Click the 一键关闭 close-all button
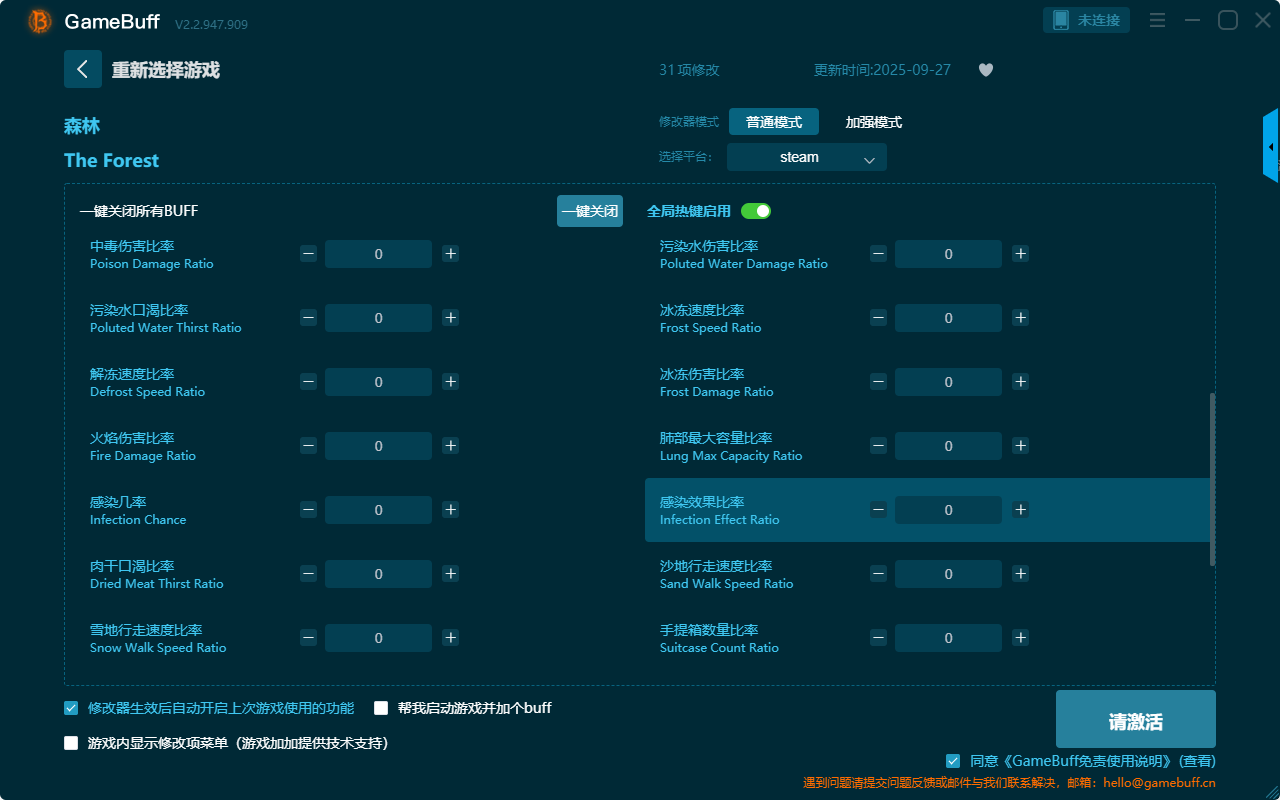This screenshot has width=1280, height=800. (x=589, y=211)
